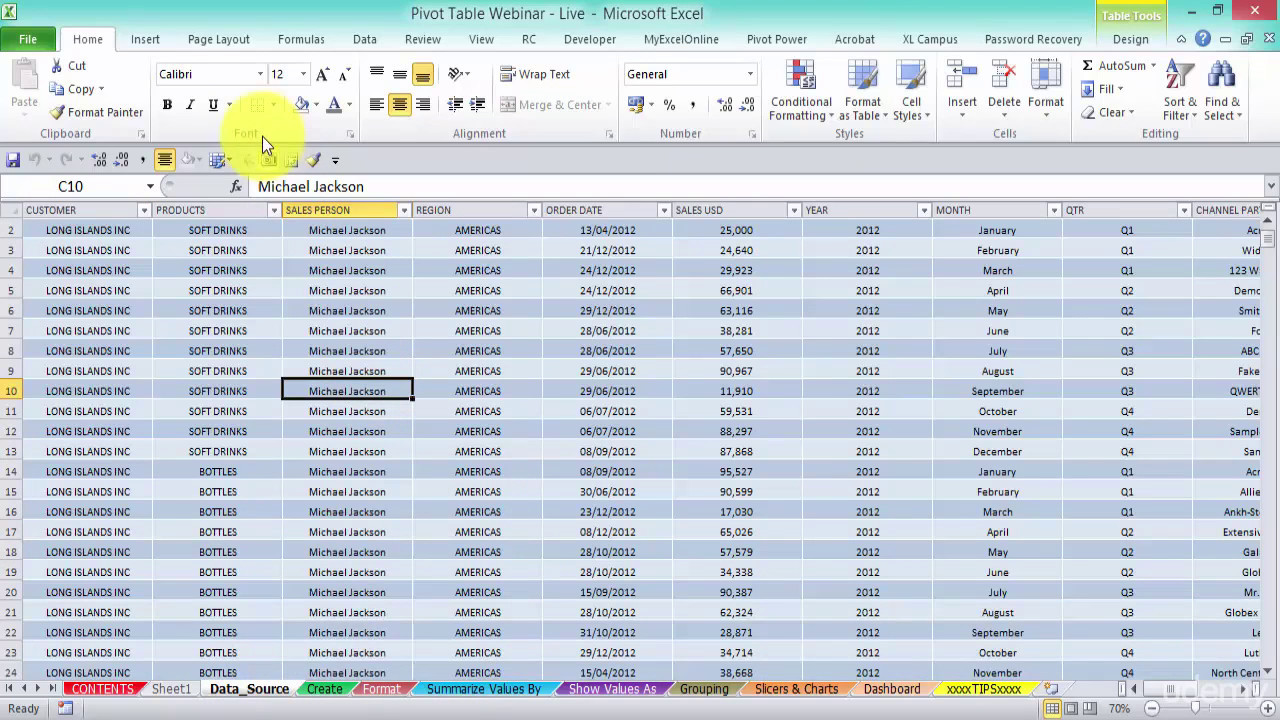Toggle Italic formatting in the Font group
Viewport: 1280px width, 720px height.
tap(189, 105)
